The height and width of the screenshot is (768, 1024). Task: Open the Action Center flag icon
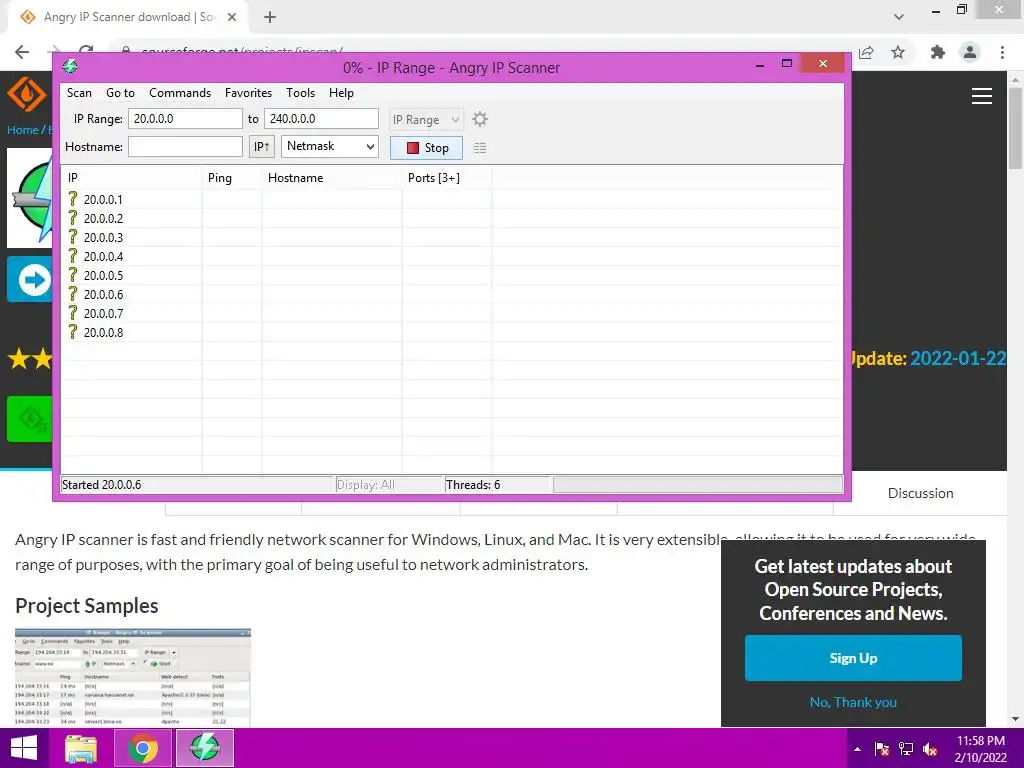pos(882,749)
